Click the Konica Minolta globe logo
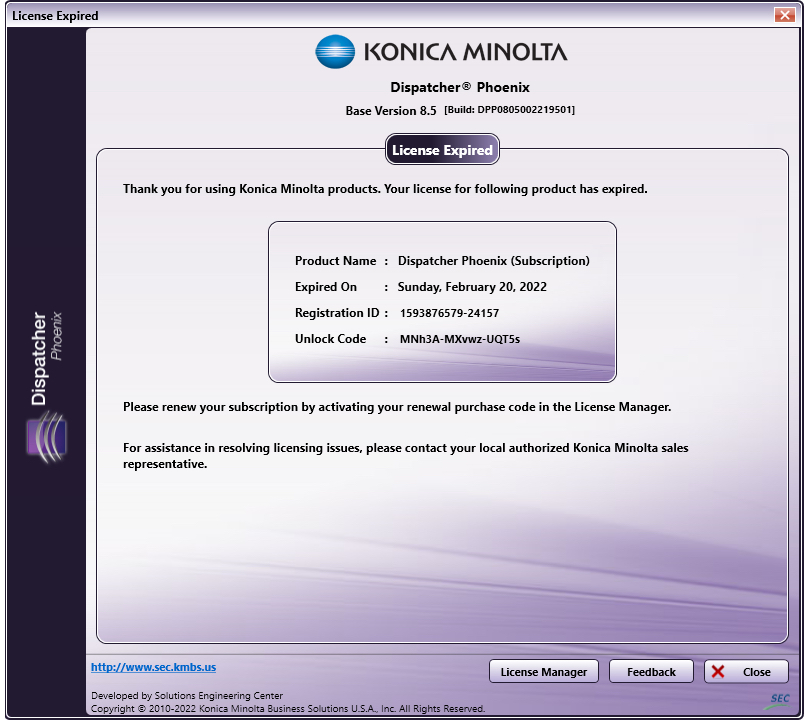810x727 pixels. (335, 52)
